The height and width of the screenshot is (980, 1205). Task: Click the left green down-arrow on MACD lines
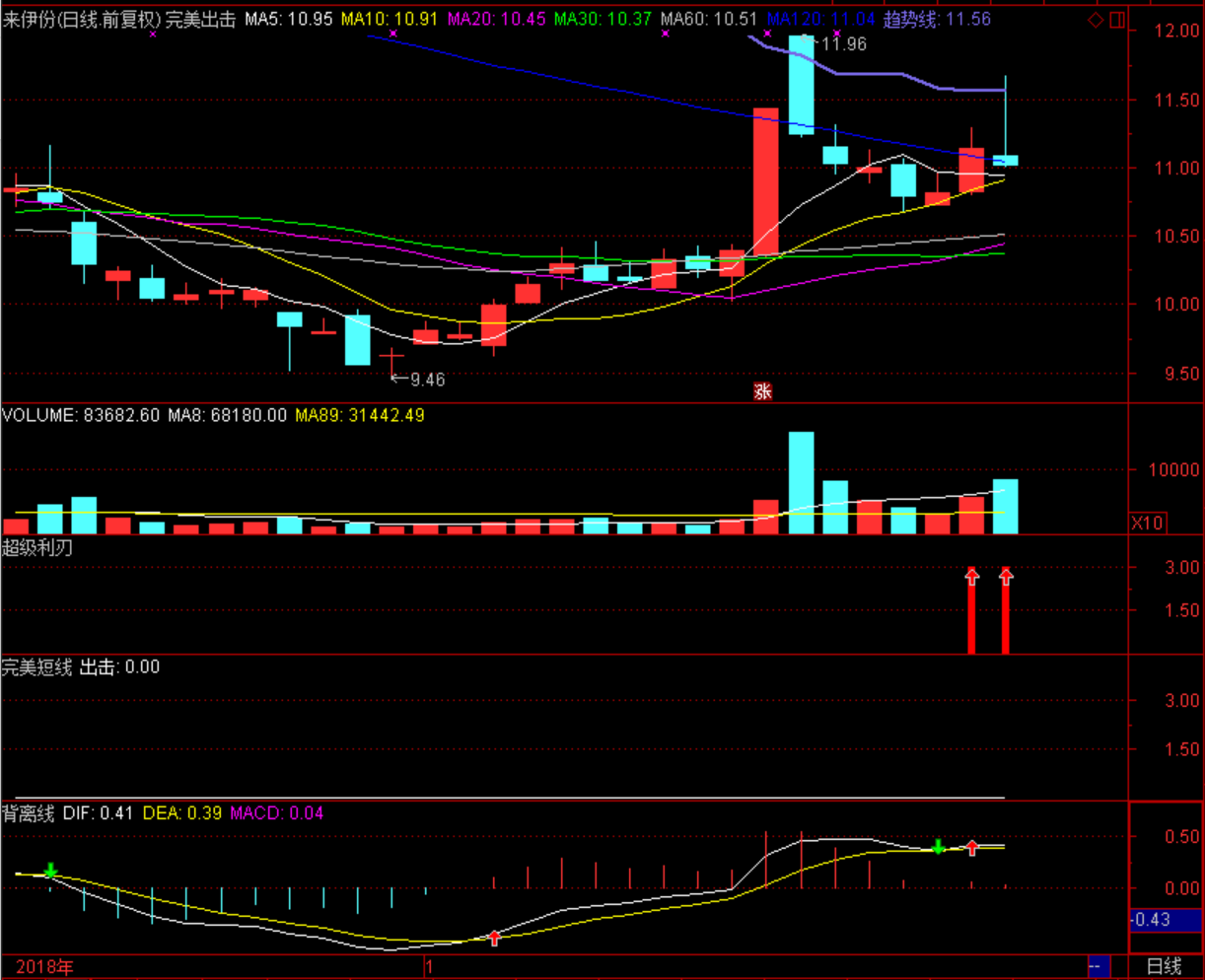(x=50, y=871)
